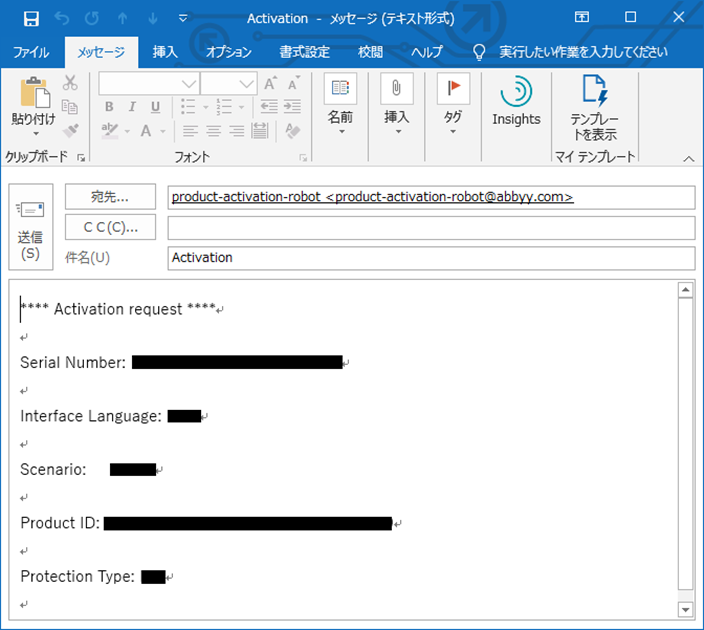Increase font size with the large A icon

point(270,84)
